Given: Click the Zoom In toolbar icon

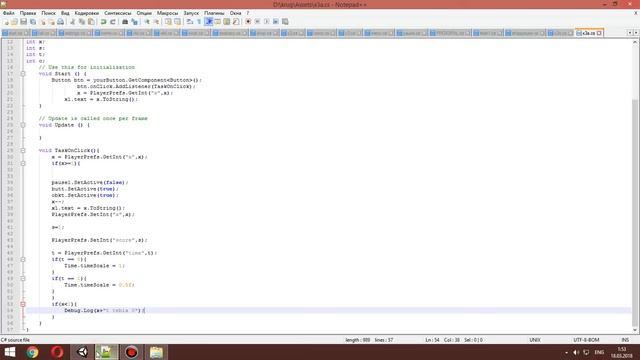Looking at the screenshot, I should (x=147, y=22).
